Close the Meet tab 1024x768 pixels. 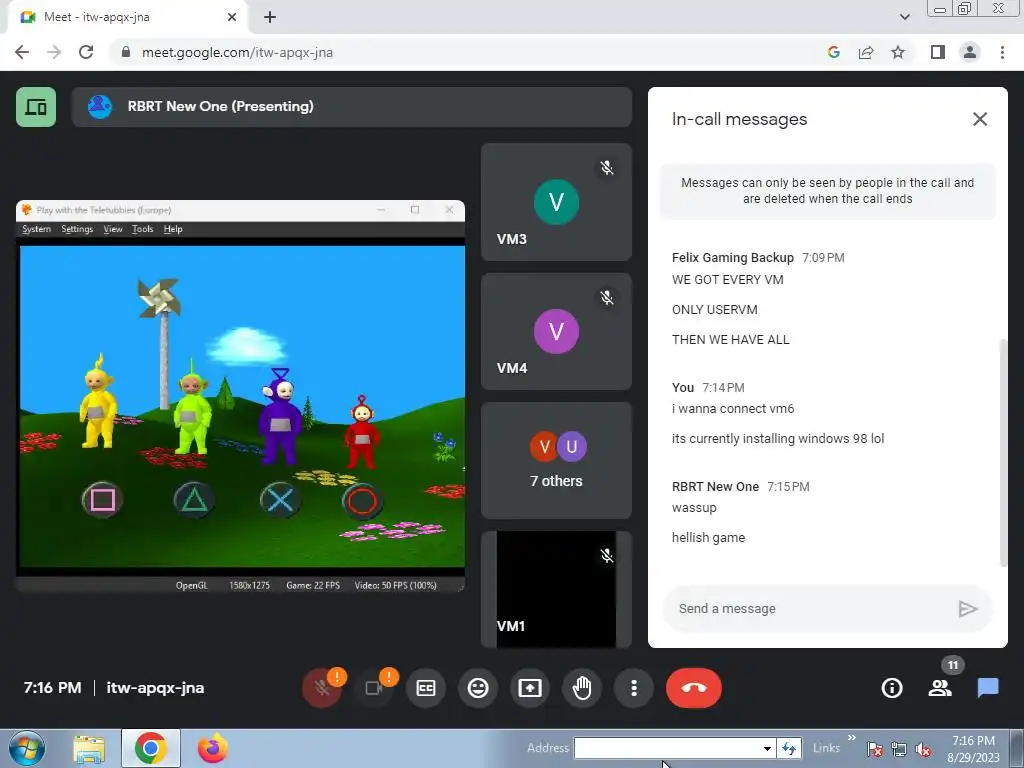click(232, 17)
